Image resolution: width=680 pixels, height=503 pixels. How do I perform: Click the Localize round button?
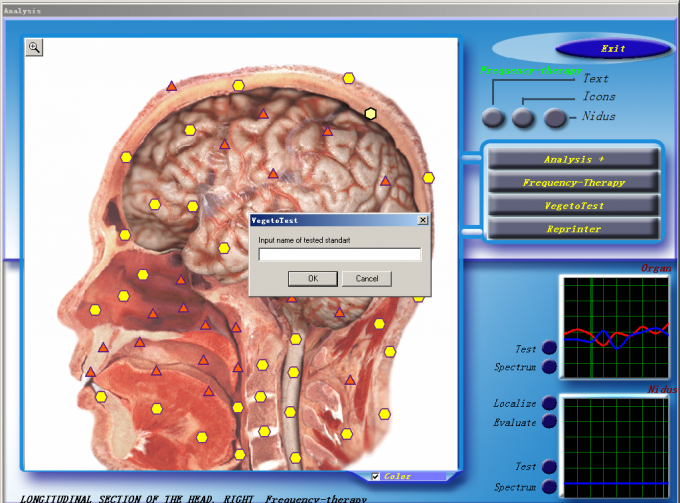pyautogui.click(x=549, y=403)
